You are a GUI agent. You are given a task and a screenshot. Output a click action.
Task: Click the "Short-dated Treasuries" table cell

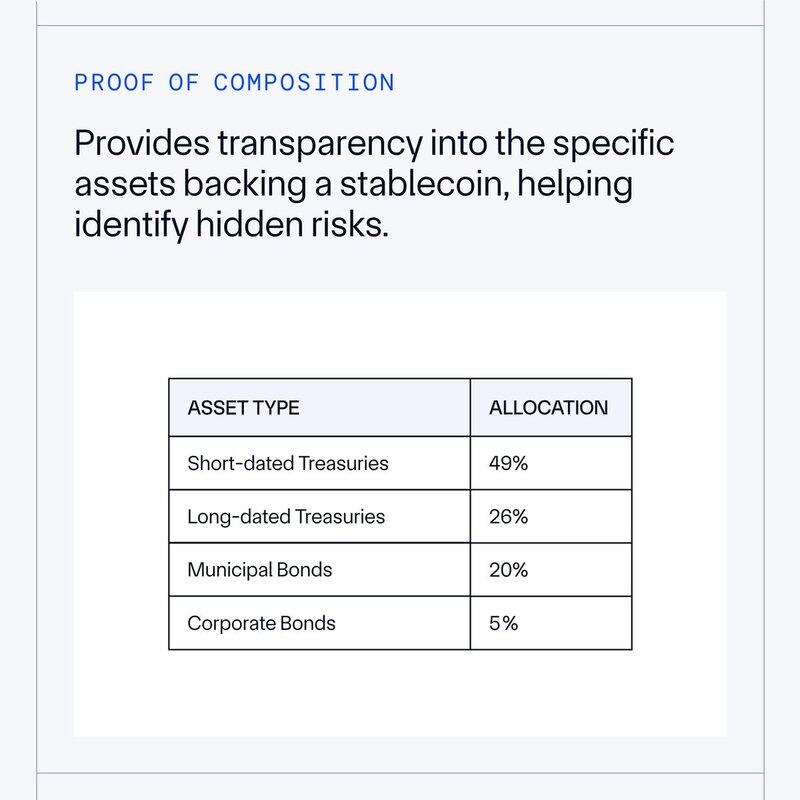click(x=288, y=464)
